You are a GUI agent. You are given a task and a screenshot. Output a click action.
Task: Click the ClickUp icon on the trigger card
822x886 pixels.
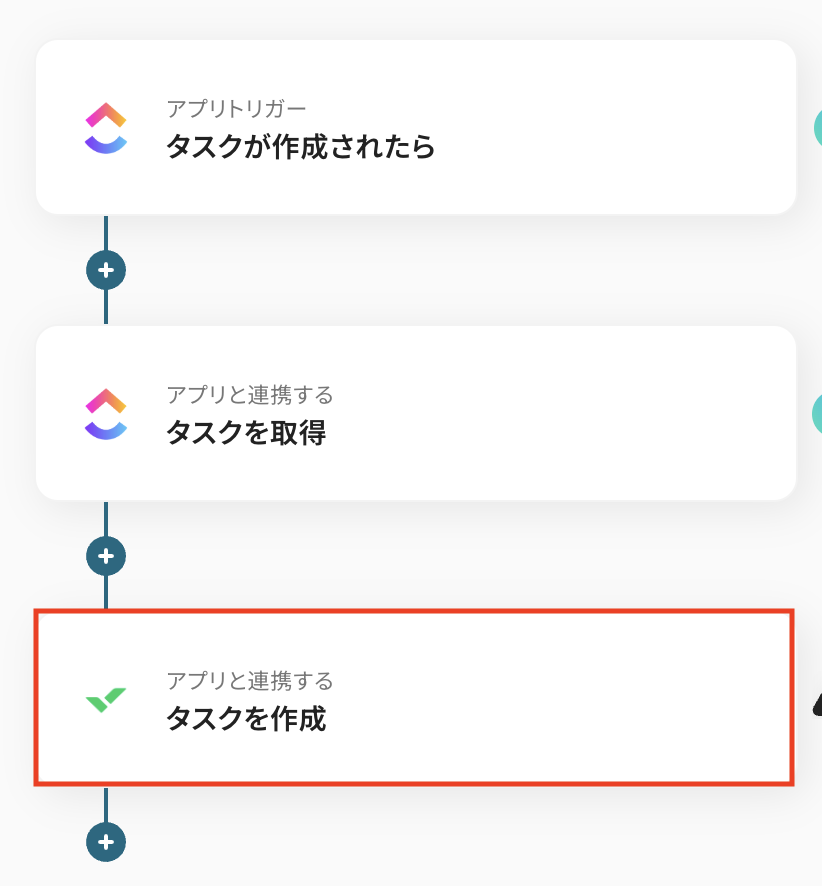coord(106,129)
